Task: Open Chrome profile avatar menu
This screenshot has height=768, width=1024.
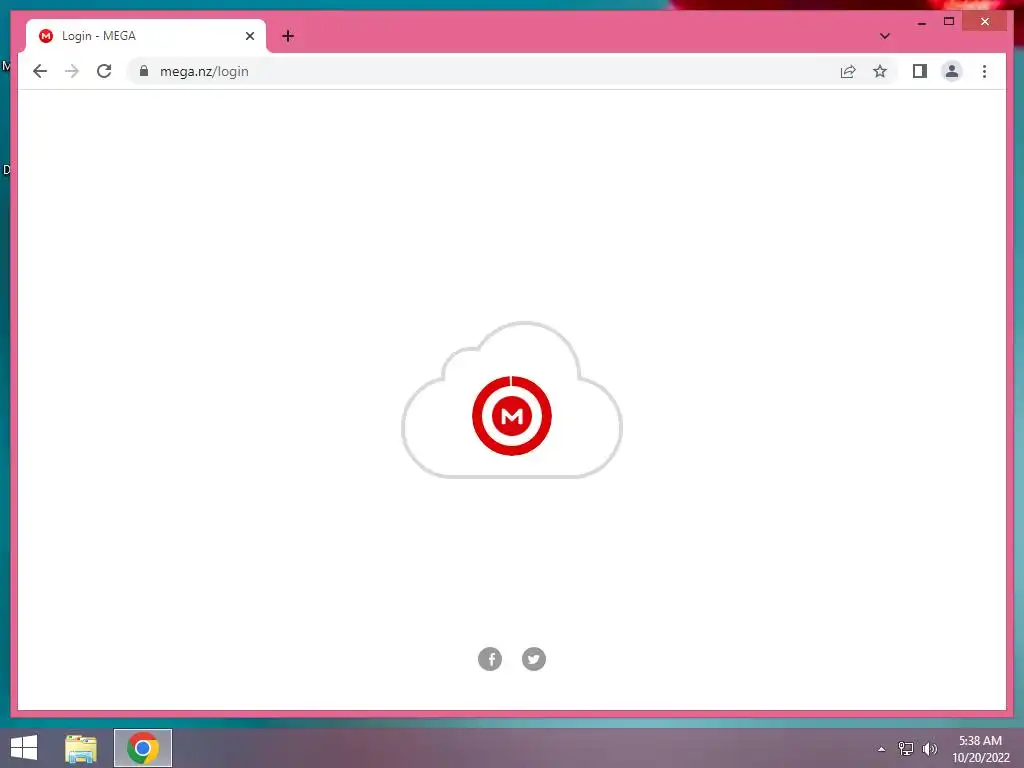Action: click(952, 71)
